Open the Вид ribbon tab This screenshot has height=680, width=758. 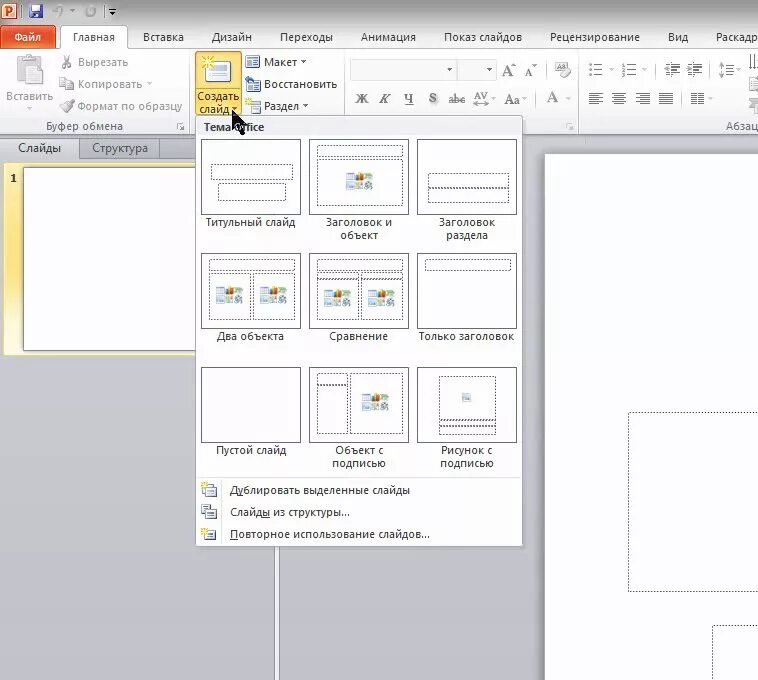click(x=678, y=37)
